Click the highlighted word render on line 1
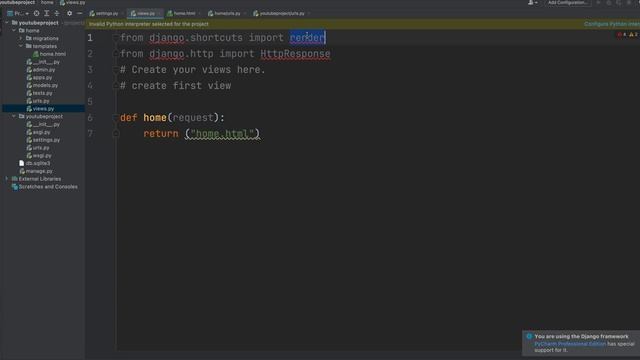 click(307, 38)
